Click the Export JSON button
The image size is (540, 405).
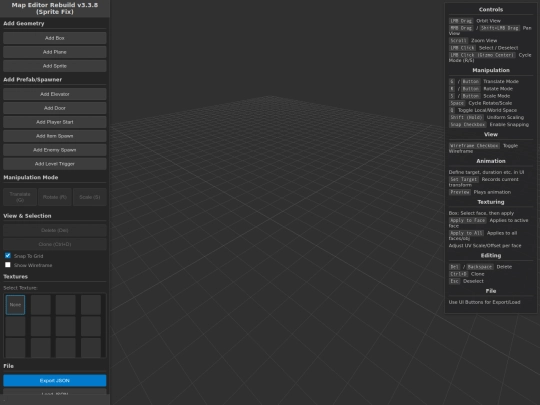click(x=55, y=381)
